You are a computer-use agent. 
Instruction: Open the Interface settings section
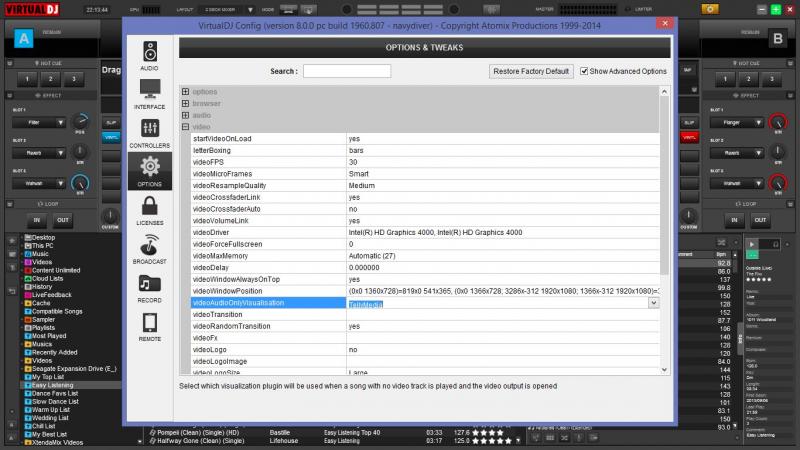click(149, 94)
